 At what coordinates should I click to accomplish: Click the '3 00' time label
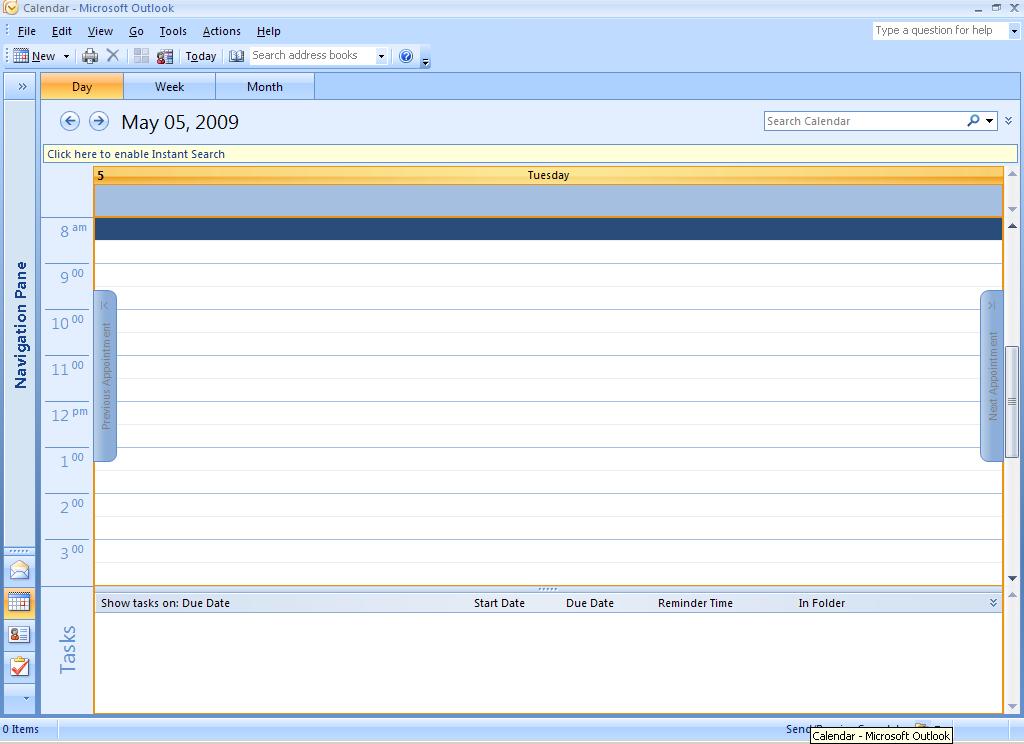pyautogui.click(x=72, y=552)
